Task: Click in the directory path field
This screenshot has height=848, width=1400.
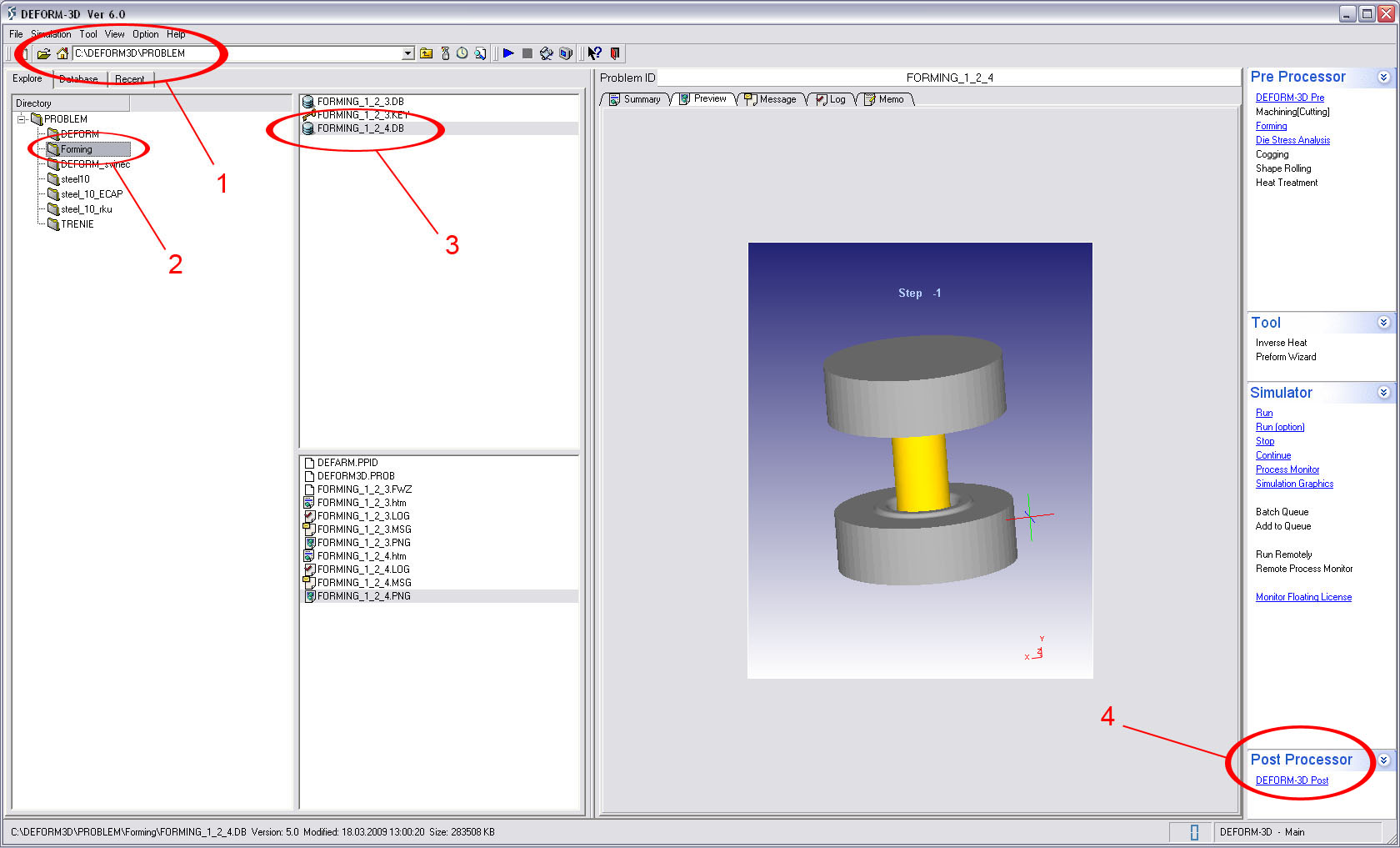Action: pos(237,53)
